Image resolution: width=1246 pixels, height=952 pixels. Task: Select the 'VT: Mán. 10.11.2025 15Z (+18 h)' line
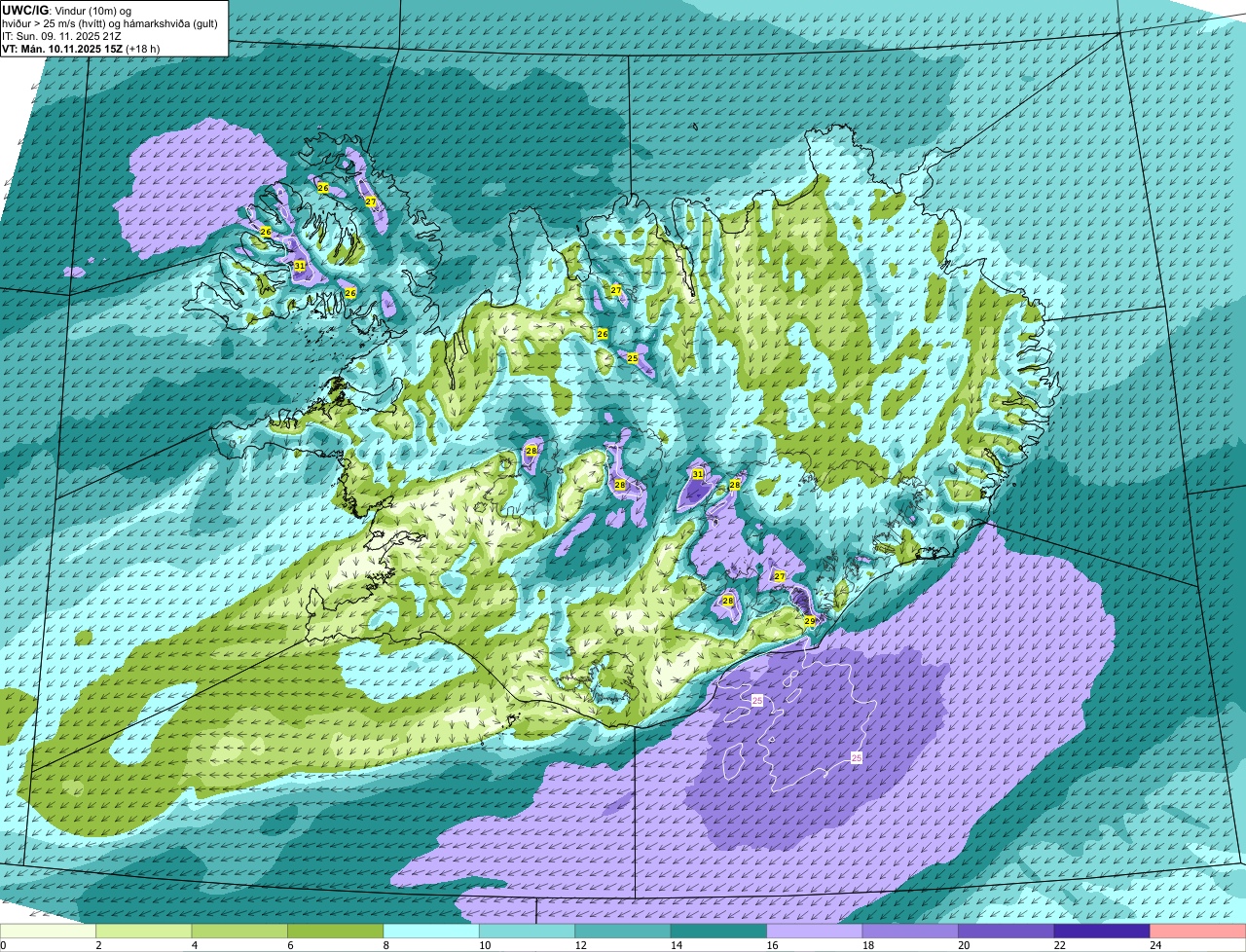(x=81, y=48)
